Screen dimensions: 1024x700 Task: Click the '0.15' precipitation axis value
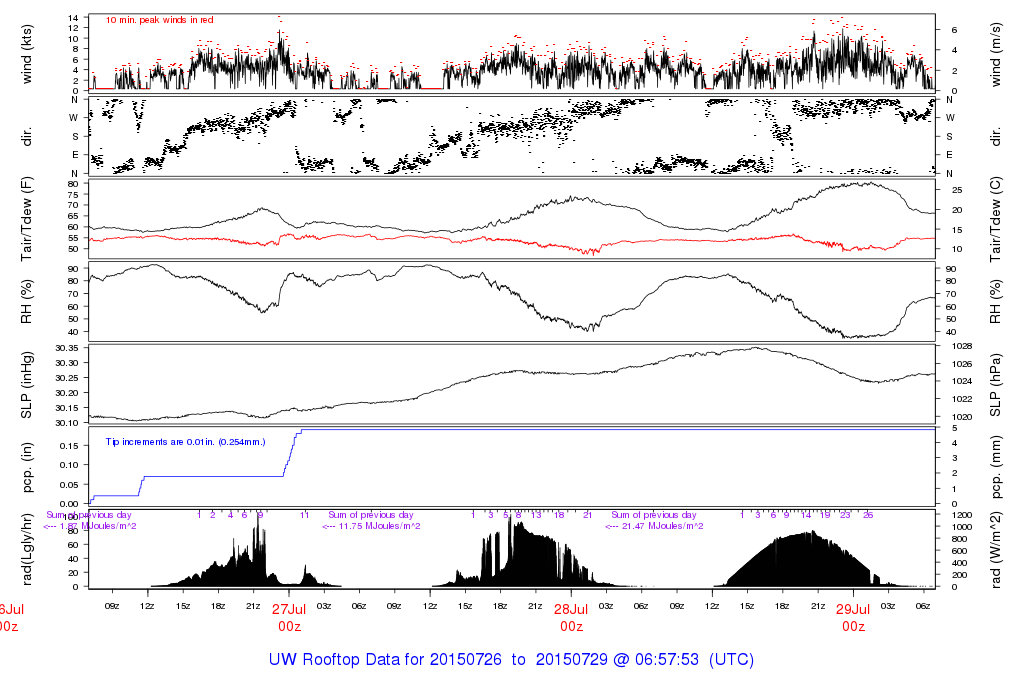(x=69, y=446)
